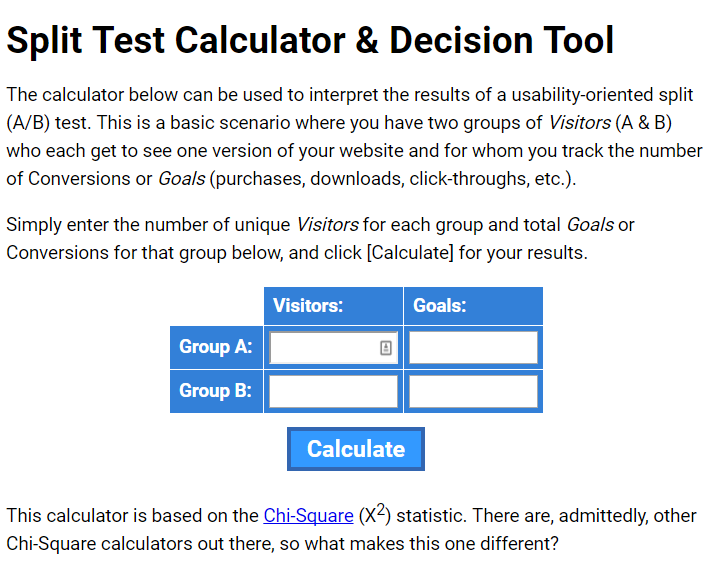Click the italic "Visitors" beside "(A & B)"

pyautogui.click(x=582, y=123)
